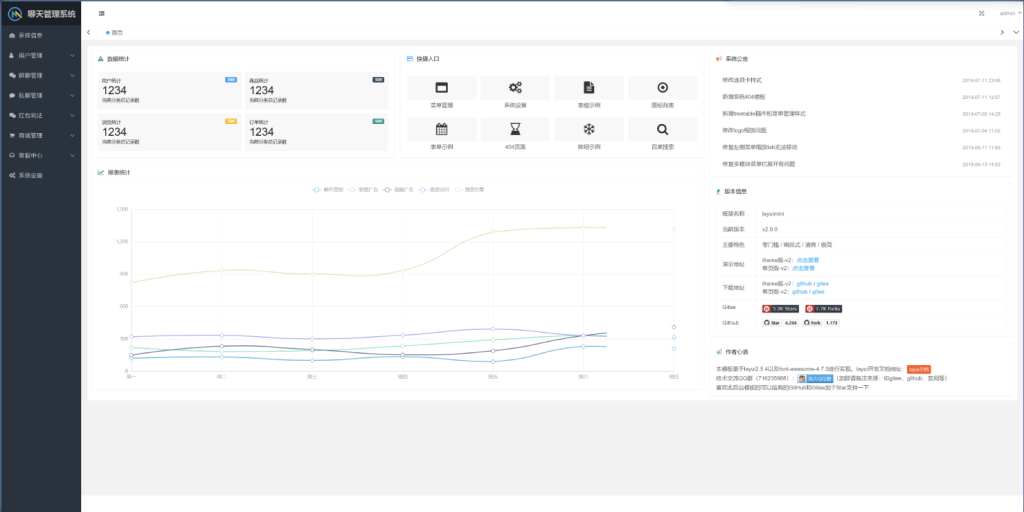Click the Gitee Stars badge
1024x512 pixels.
coord(779,309)
